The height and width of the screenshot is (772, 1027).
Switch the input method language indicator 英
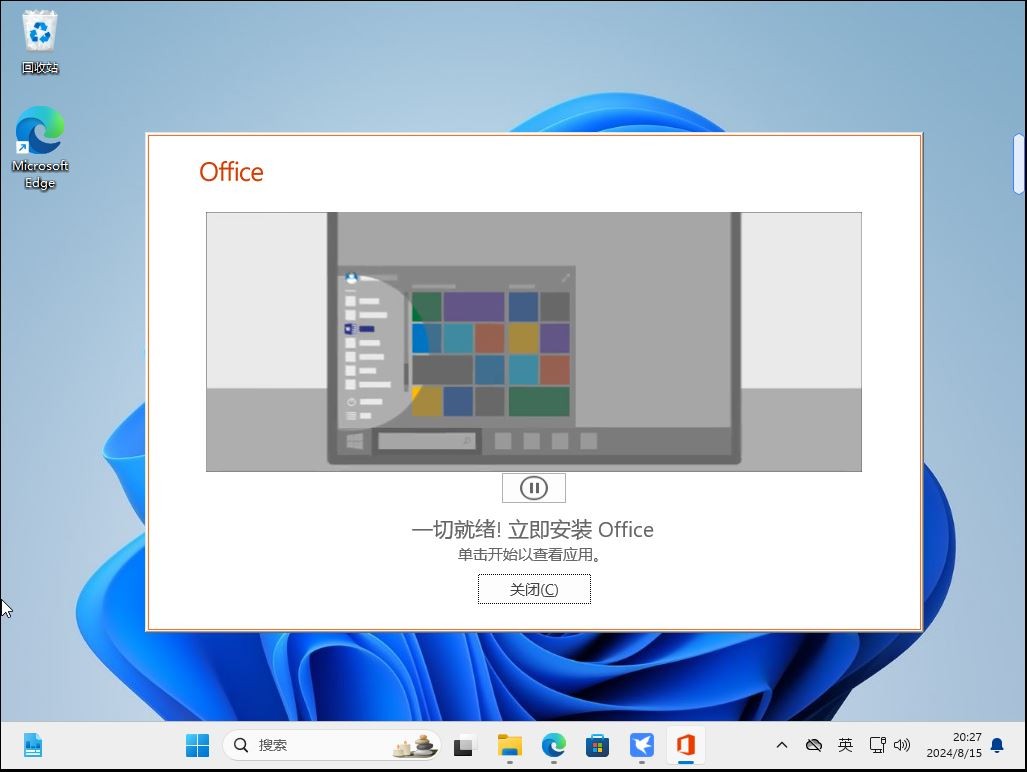pyautogui.click(x=845, y=745)
